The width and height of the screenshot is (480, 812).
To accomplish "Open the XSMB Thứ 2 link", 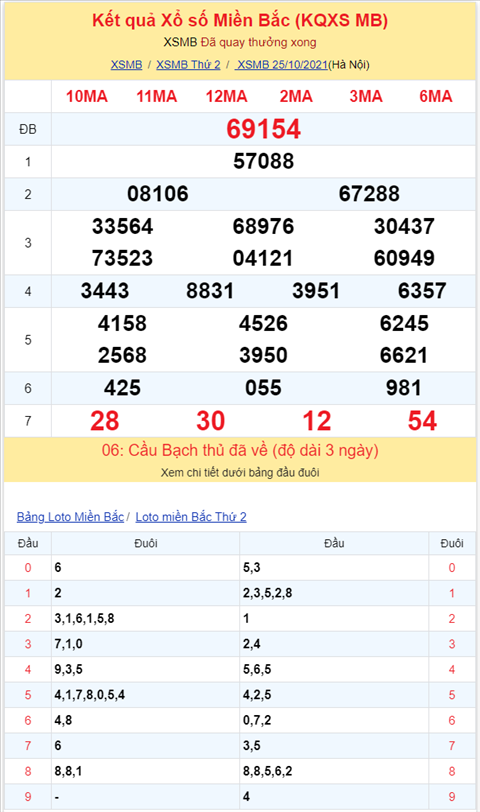I will (x=188, y=65).
